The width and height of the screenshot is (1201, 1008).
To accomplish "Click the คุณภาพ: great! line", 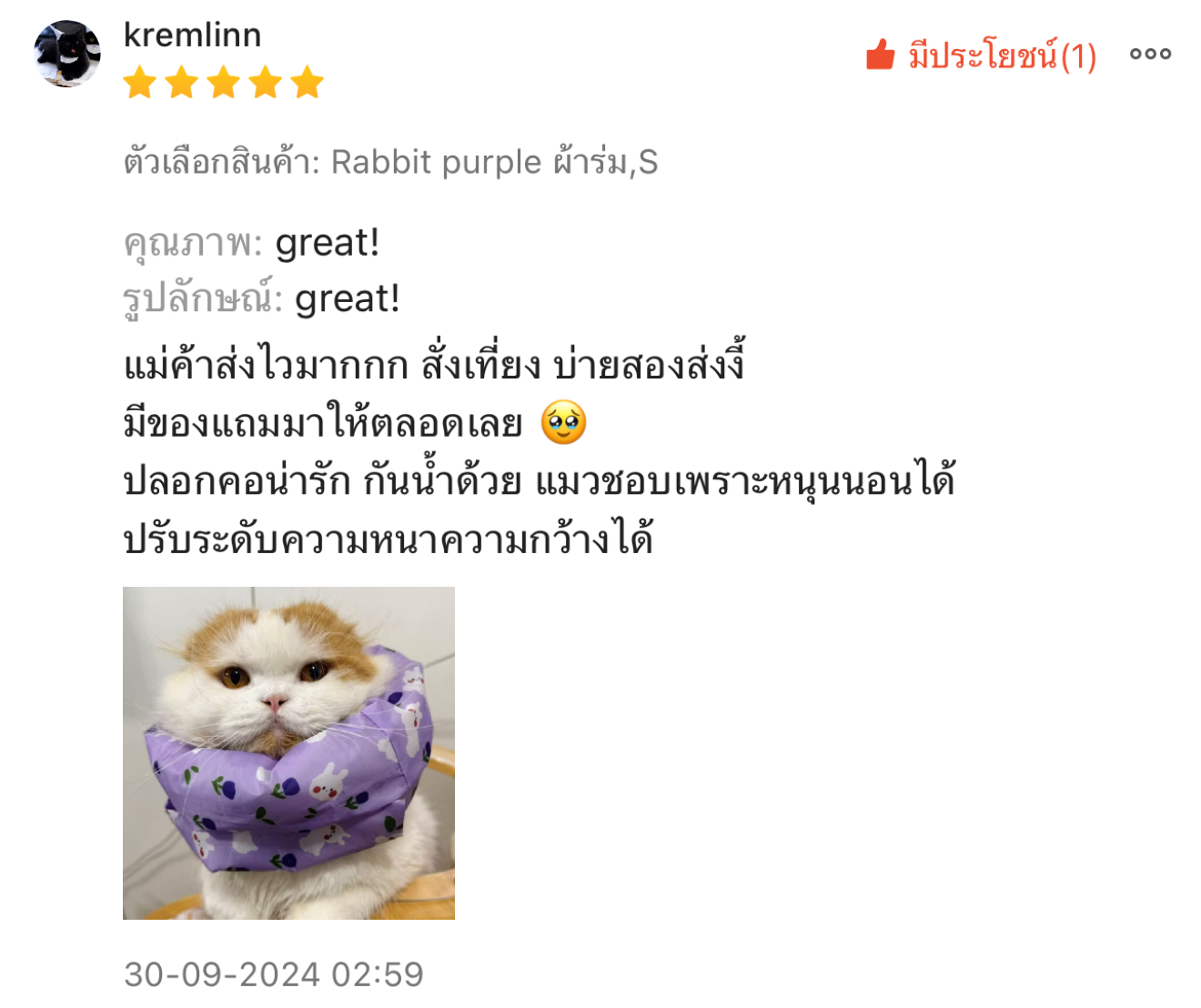I will tap(251, 244).
